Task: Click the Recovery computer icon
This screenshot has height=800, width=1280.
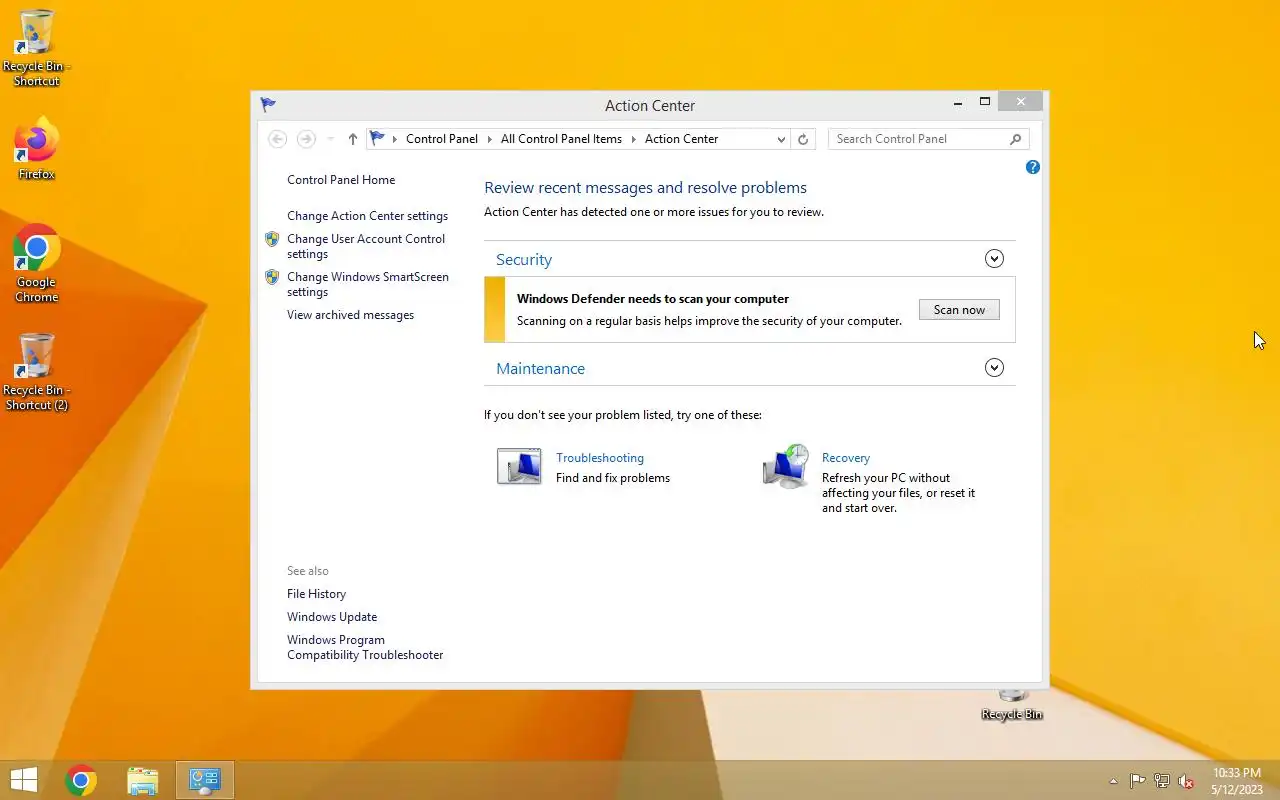Action: click(786, 466)
